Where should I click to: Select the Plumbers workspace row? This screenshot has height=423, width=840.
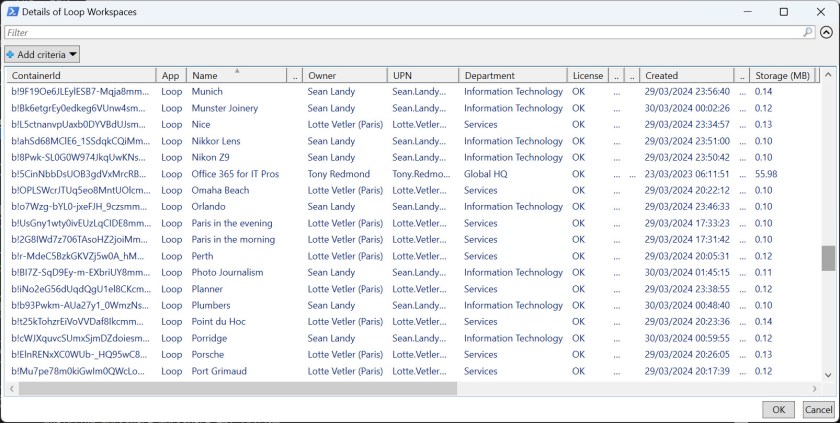tap(413, 305)
